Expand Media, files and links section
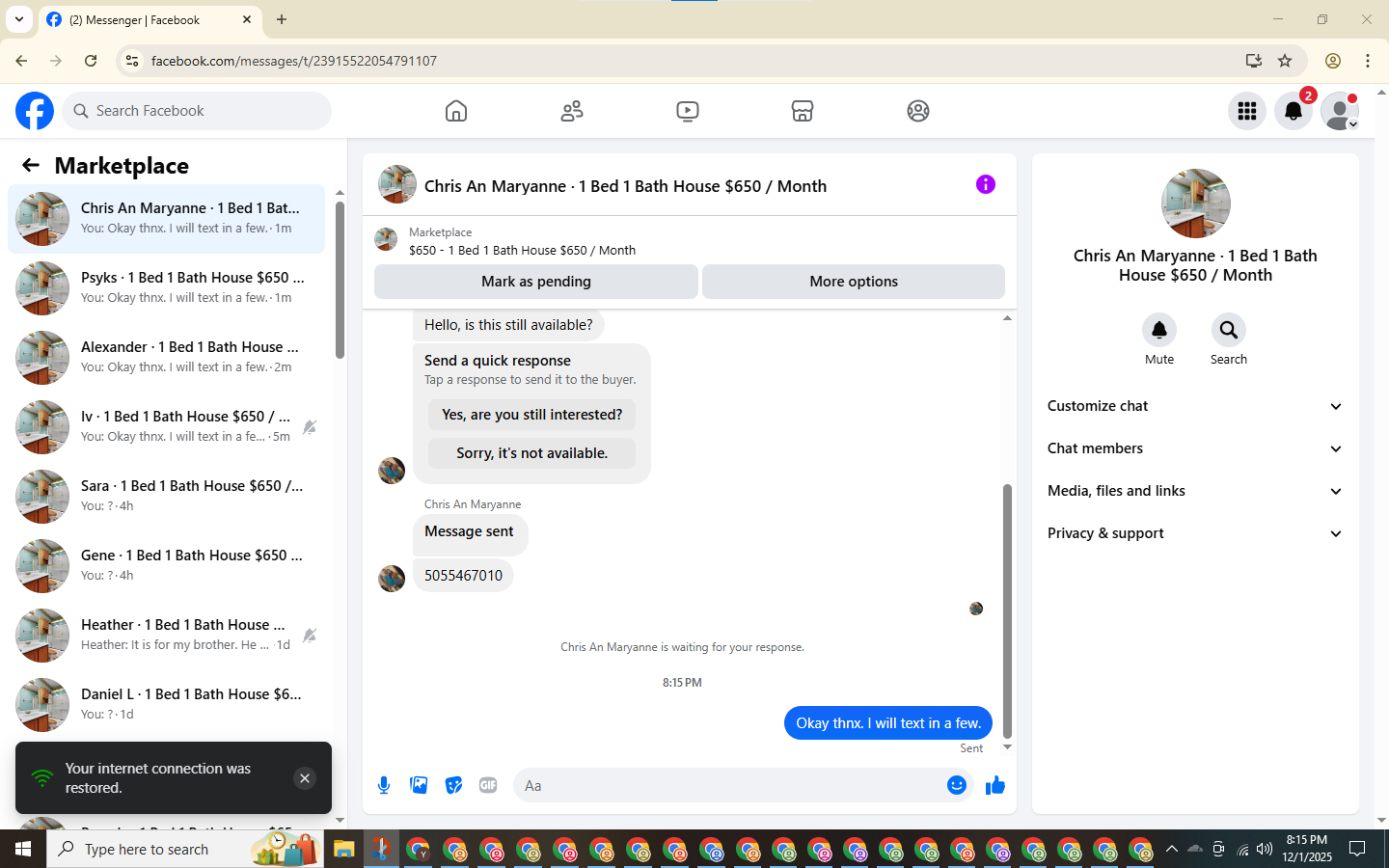This screenshot has width=1389, height=868. 1196,491
